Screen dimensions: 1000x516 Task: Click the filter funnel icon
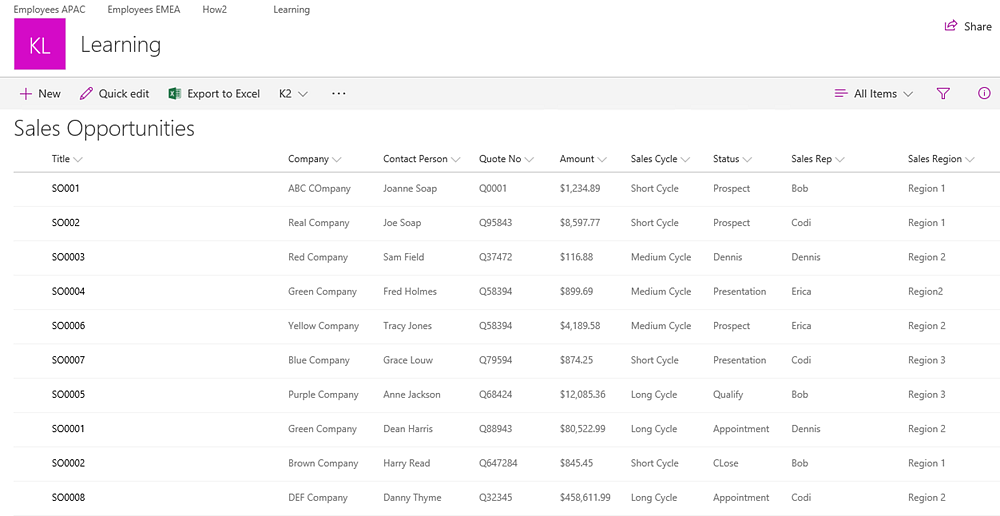(x=943, y=93)
